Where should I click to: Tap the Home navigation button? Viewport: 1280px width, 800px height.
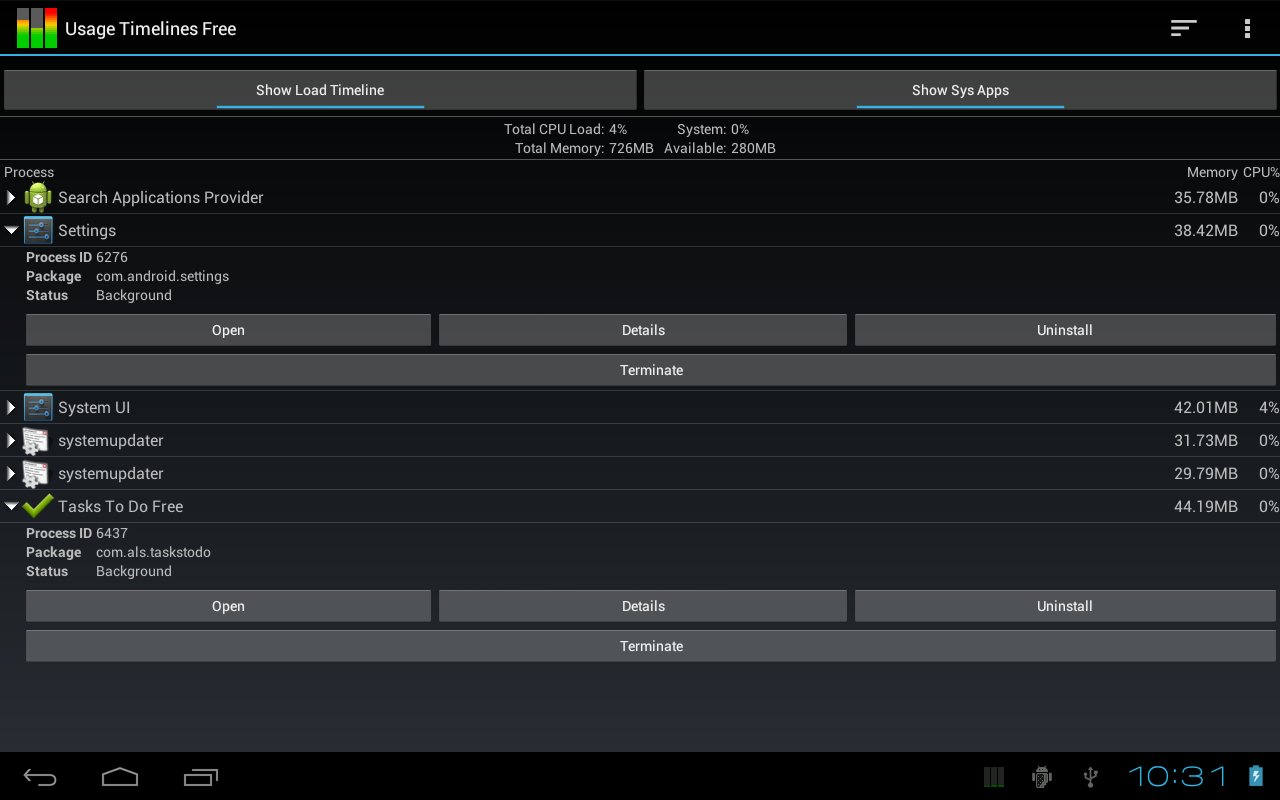pos(120,777)
